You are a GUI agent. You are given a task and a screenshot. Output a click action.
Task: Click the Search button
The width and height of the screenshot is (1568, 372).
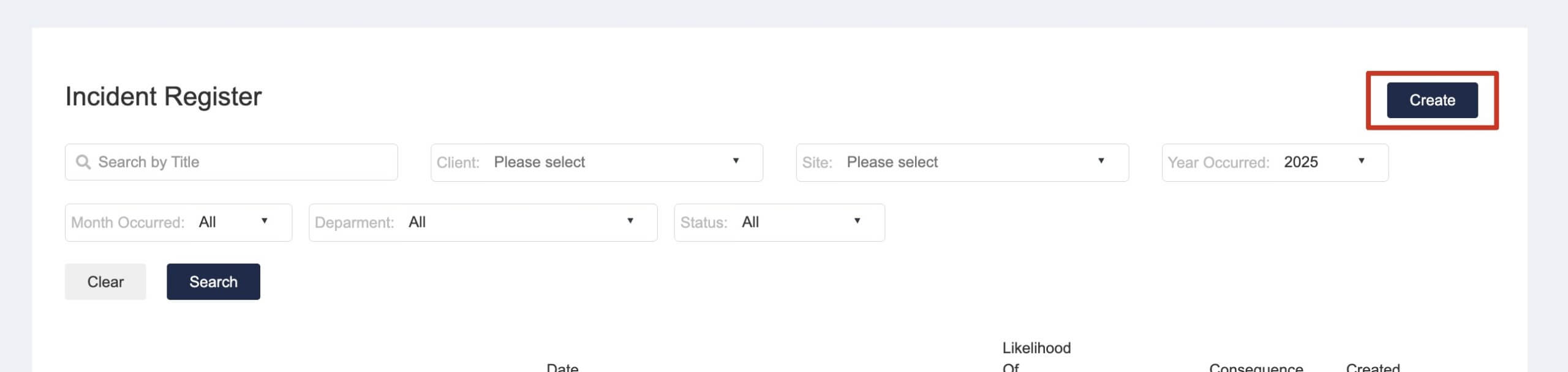213,282
